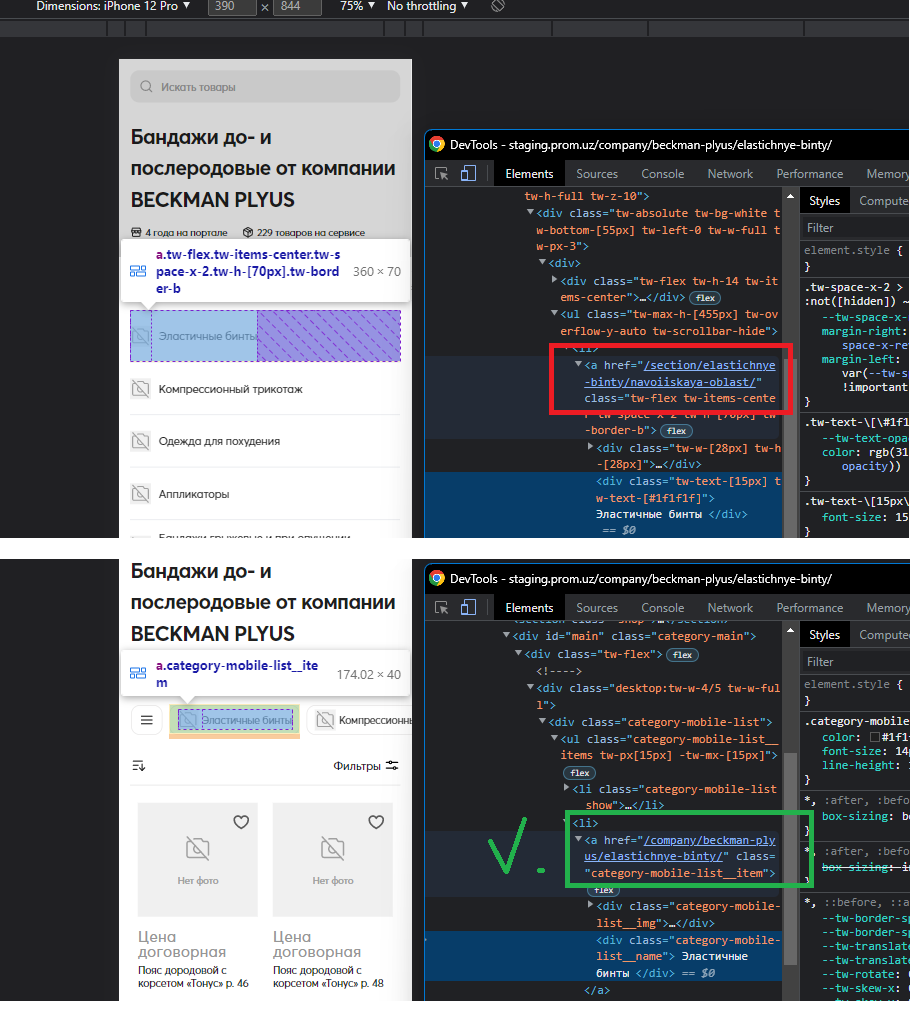Click the flex badge after div class="tw-flex"

682,655
